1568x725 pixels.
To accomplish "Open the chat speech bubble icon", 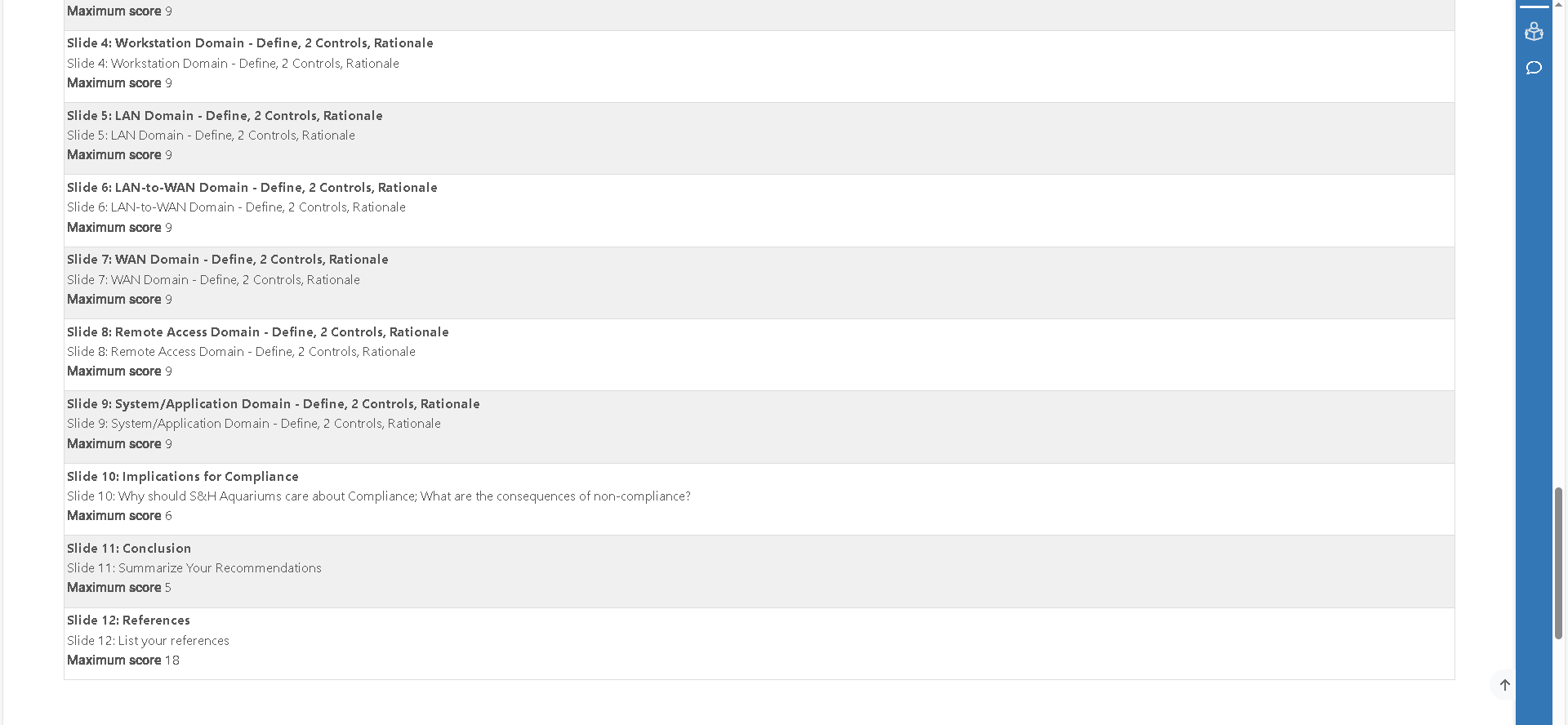I will (1534, 68).
